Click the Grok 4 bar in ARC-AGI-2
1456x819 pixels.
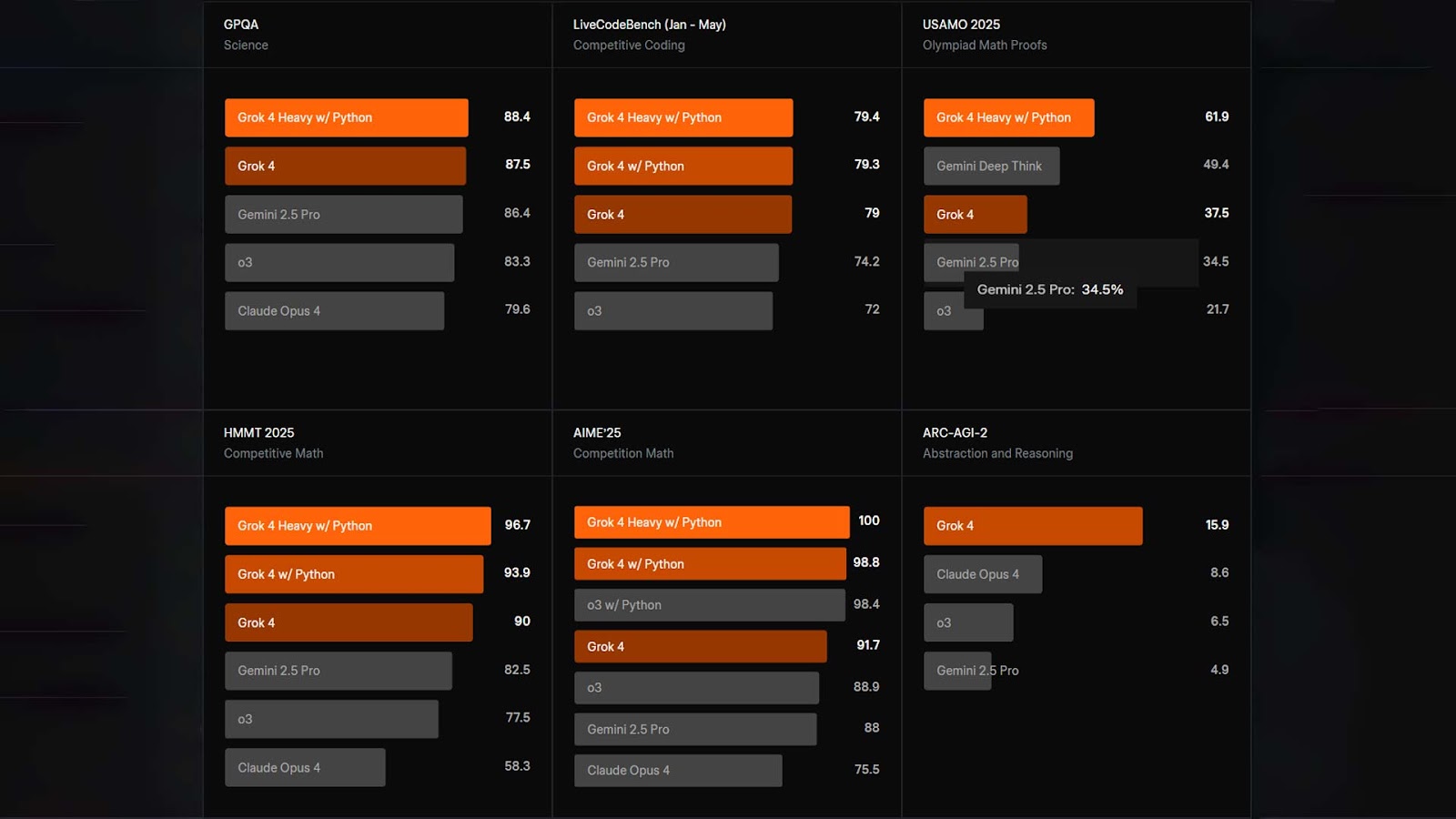(1033, 526)
